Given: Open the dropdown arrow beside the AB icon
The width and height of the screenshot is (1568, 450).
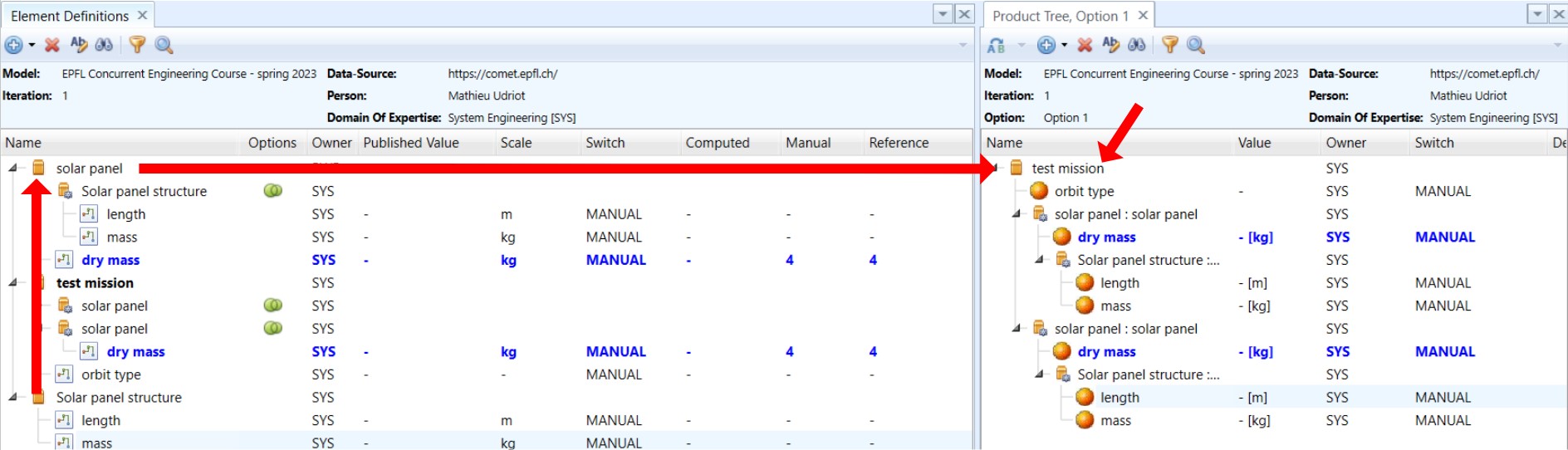Looking at the screenshot, I should point(1021,45).
